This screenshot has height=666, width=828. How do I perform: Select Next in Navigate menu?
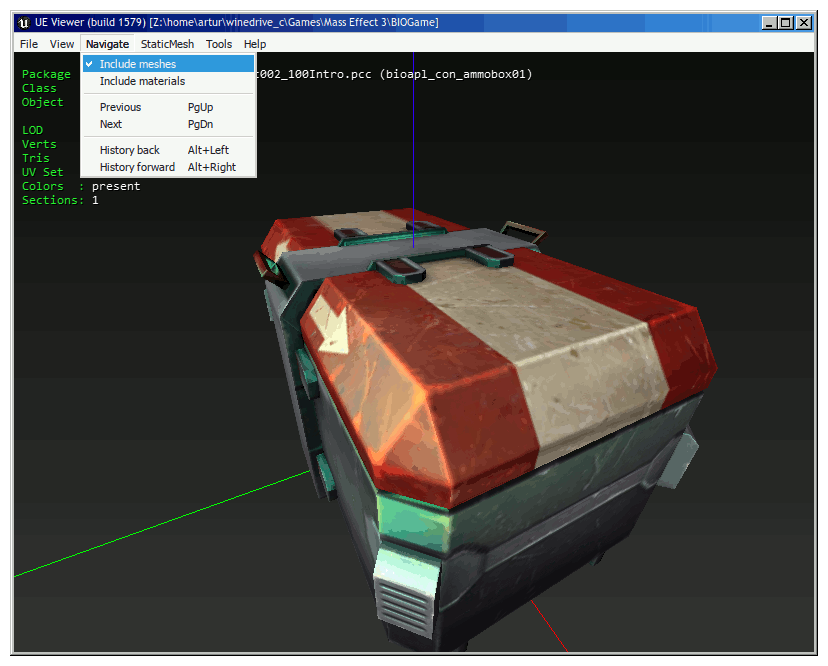click(168, 124)
